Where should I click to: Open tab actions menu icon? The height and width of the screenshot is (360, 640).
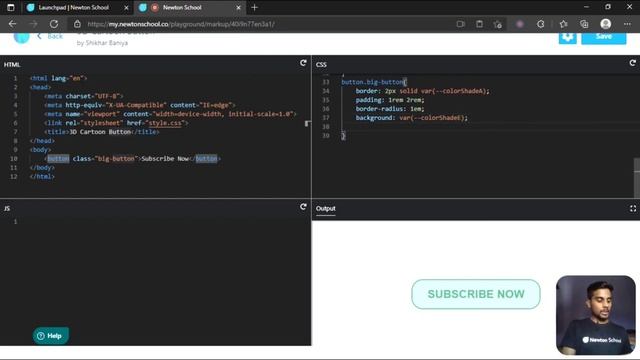pyautogui.click(x=11, y=7)
